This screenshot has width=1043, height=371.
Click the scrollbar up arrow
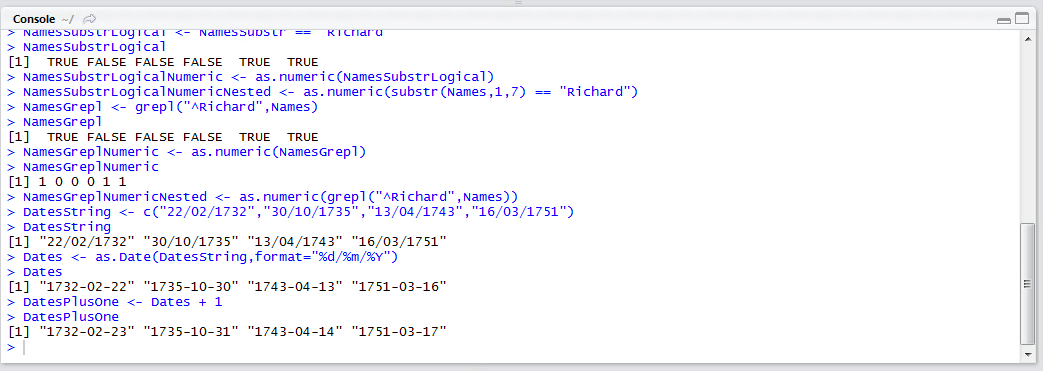(x=1028, y=37)
